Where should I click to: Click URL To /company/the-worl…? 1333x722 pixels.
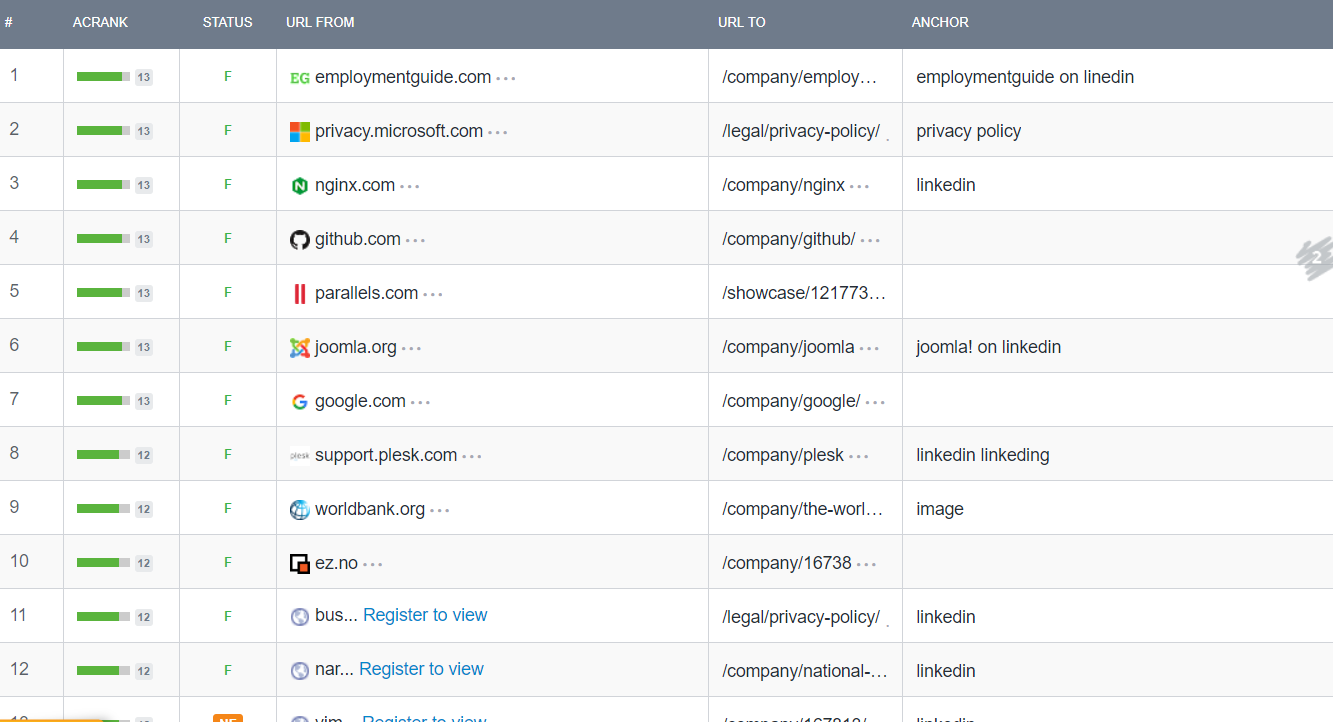(x=803, y=509)
